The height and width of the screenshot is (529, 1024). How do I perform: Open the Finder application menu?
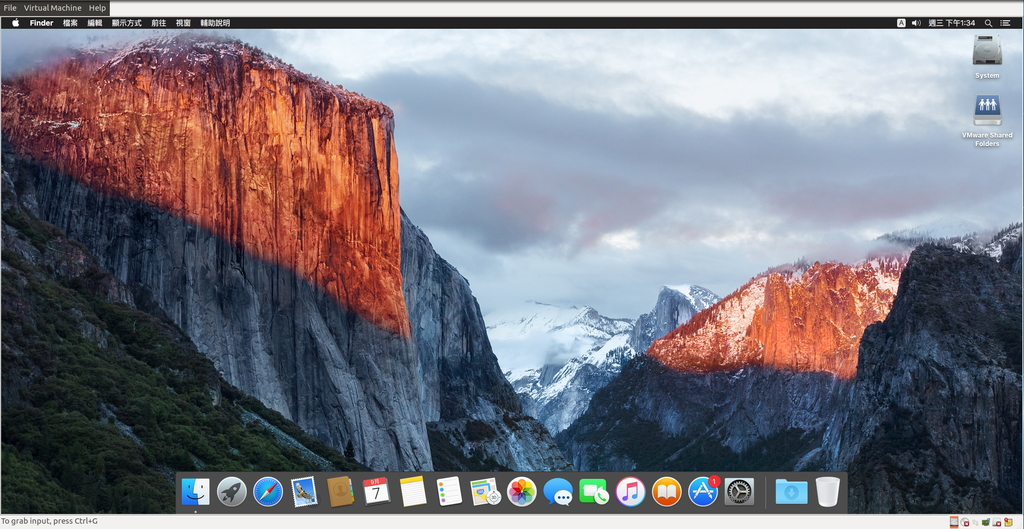pos(41,23)
